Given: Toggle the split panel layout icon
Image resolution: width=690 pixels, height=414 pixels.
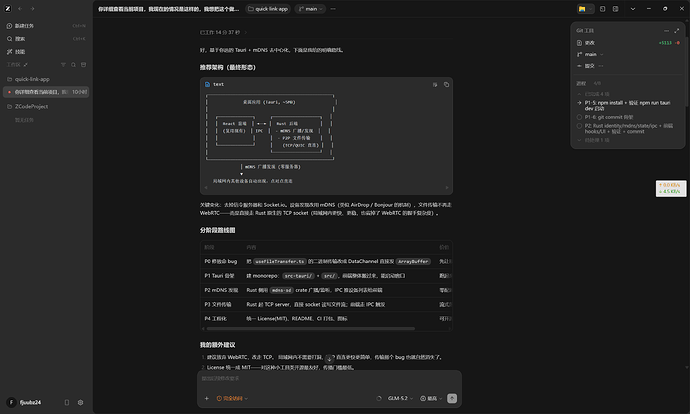Looking at the screenshot, I should [615, 9].
